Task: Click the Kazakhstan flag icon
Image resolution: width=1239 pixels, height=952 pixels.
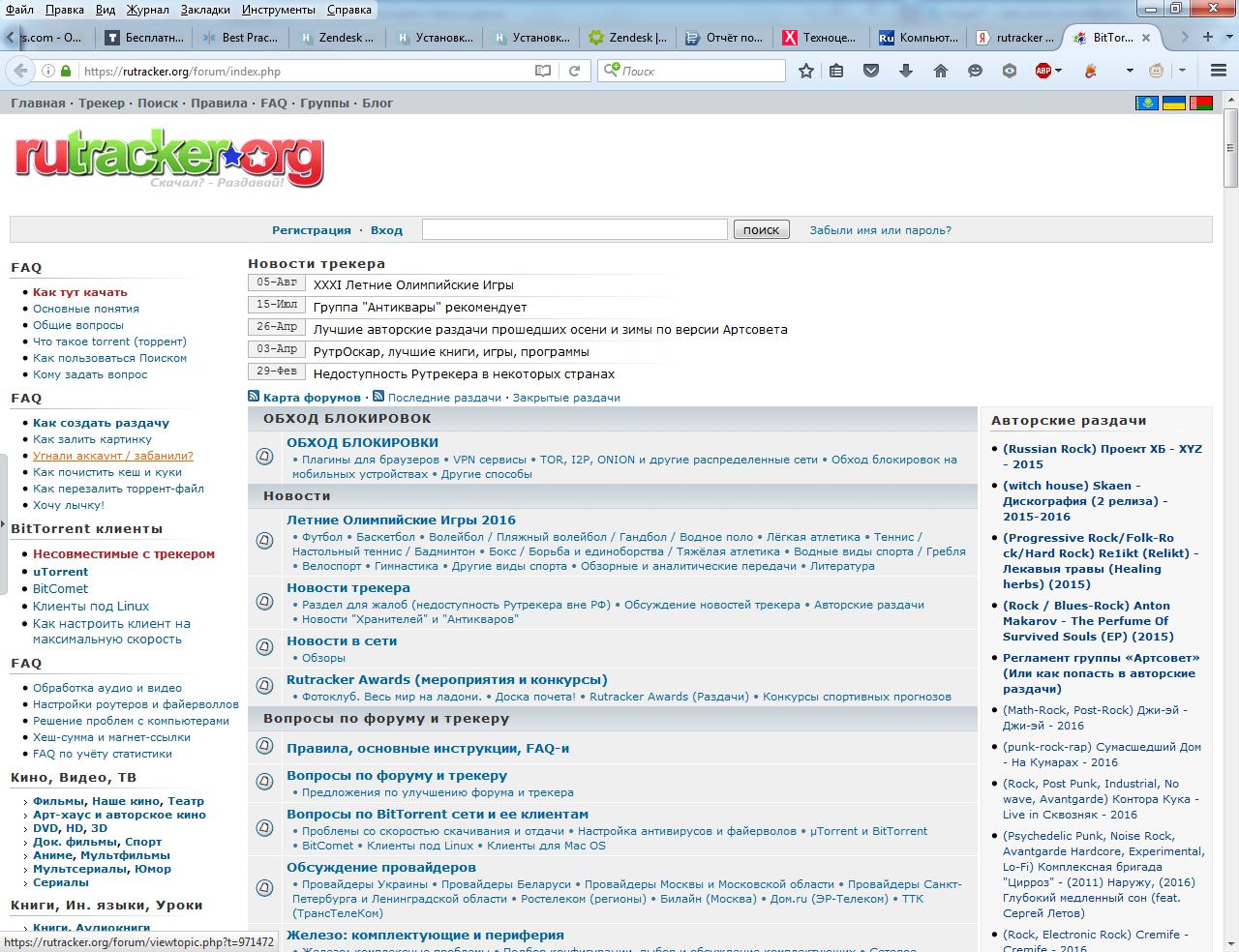Action: pyautogui.click(x=1147, y=103)
